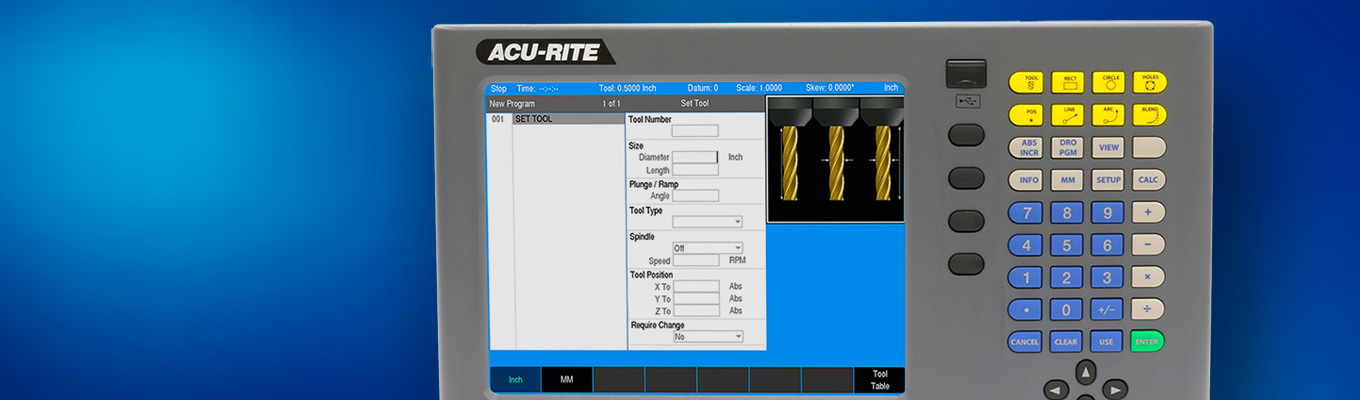Select the ARC function key

(x=1108, y=115)
